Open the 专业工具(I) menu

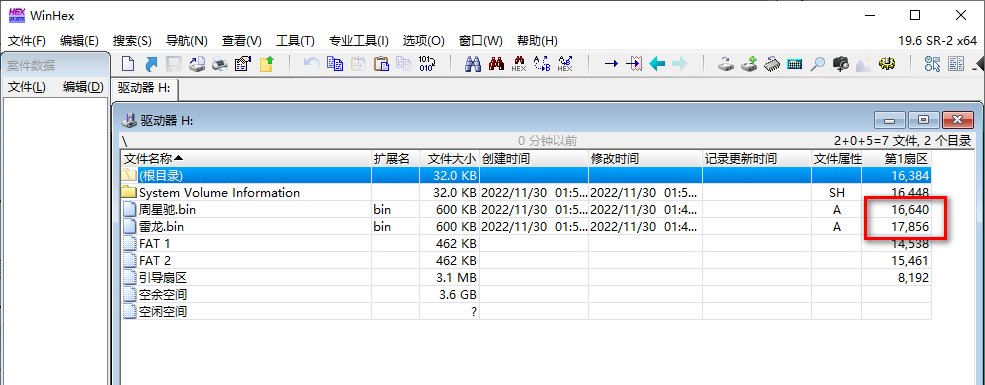pyautogui.click(x=359, y=41)
